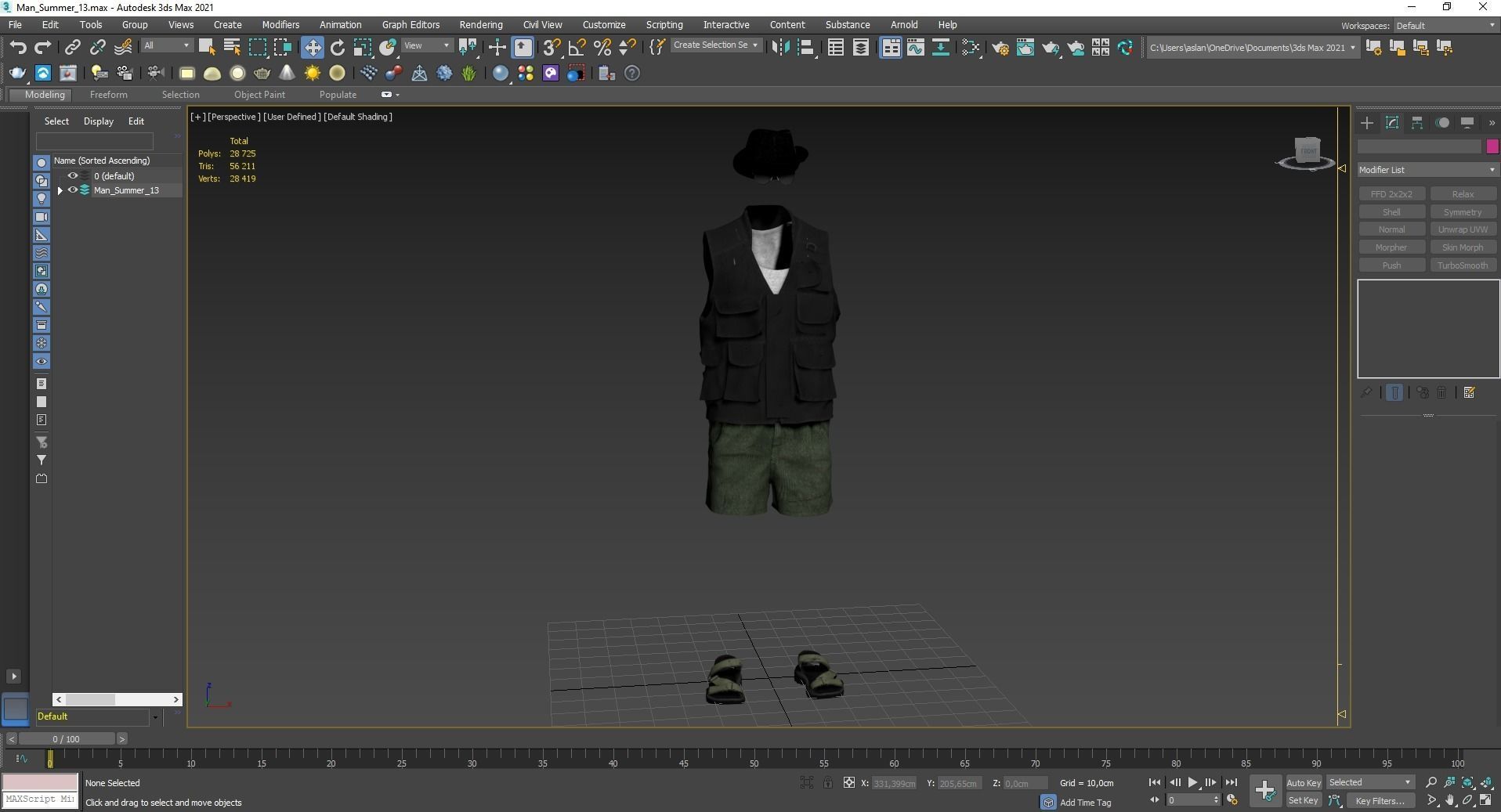Screen dimensions: 1501x812
Task: Click the Key Filters button
Action: tap(1380, 800)
